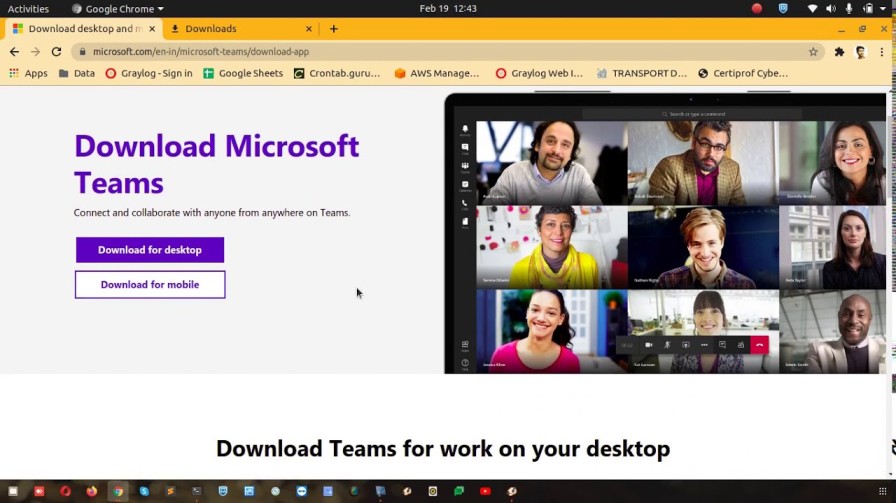Open Chrome's three-dot menu
Viewport: 896px width, 503px height.
coord(882,51)
